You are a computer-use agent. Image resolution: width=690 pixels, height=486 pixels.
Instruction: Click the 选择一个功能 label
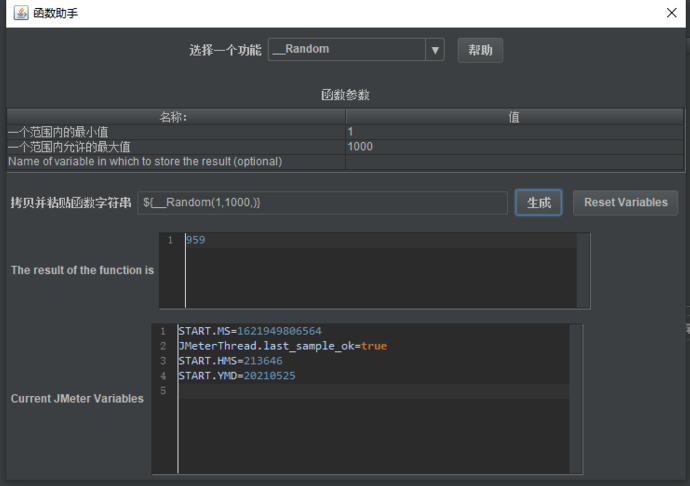click(x=225, y=50)
